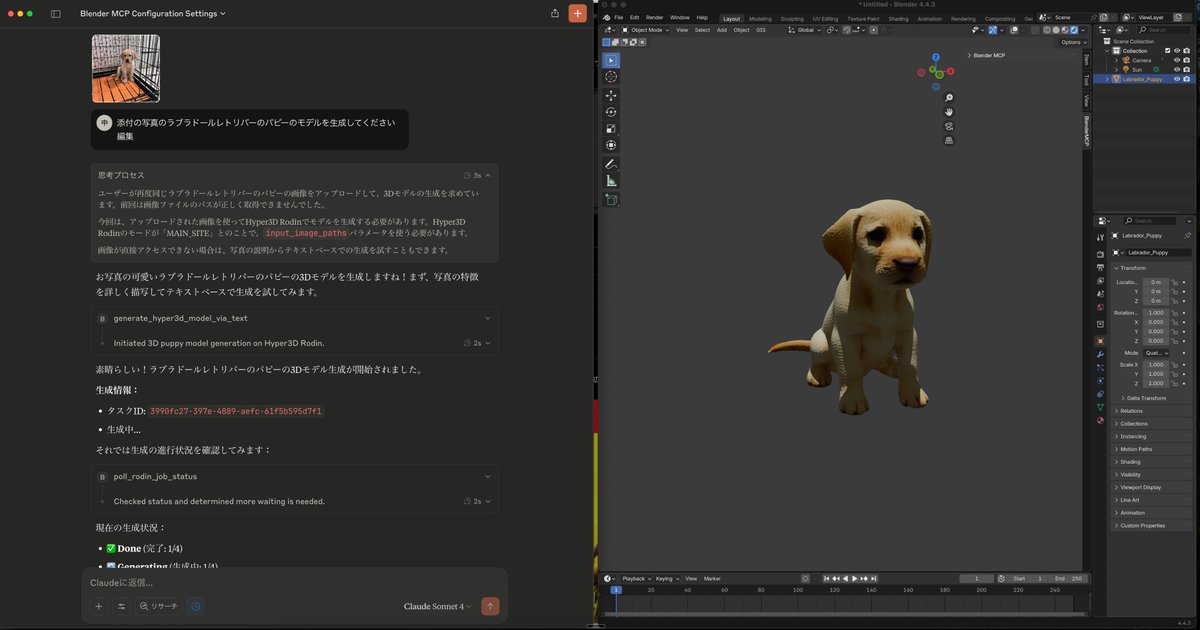This screenshot has width=1200, height=630.
Task: Switch to the BlenderMCP sidebar tab
Action: [1087, 129]
